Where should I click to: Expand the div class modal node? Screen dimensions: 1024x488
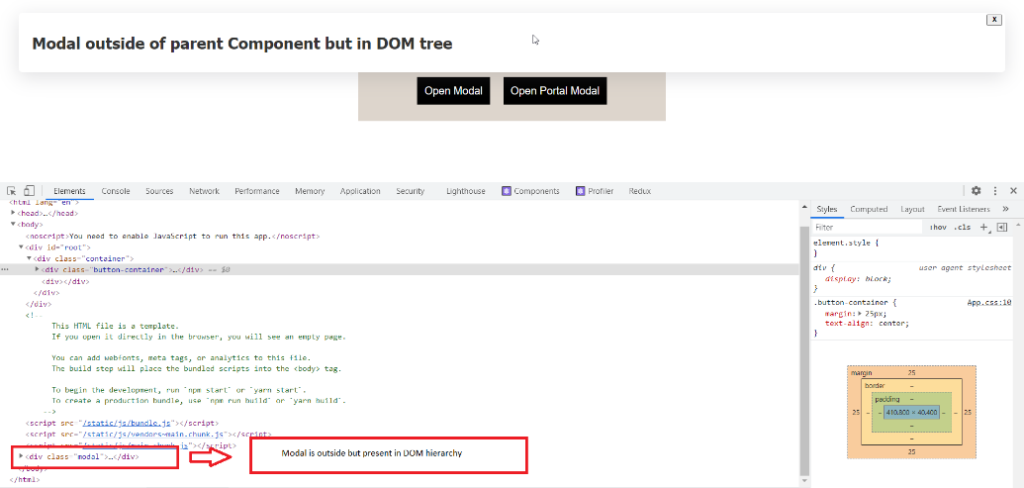(20, 456)
